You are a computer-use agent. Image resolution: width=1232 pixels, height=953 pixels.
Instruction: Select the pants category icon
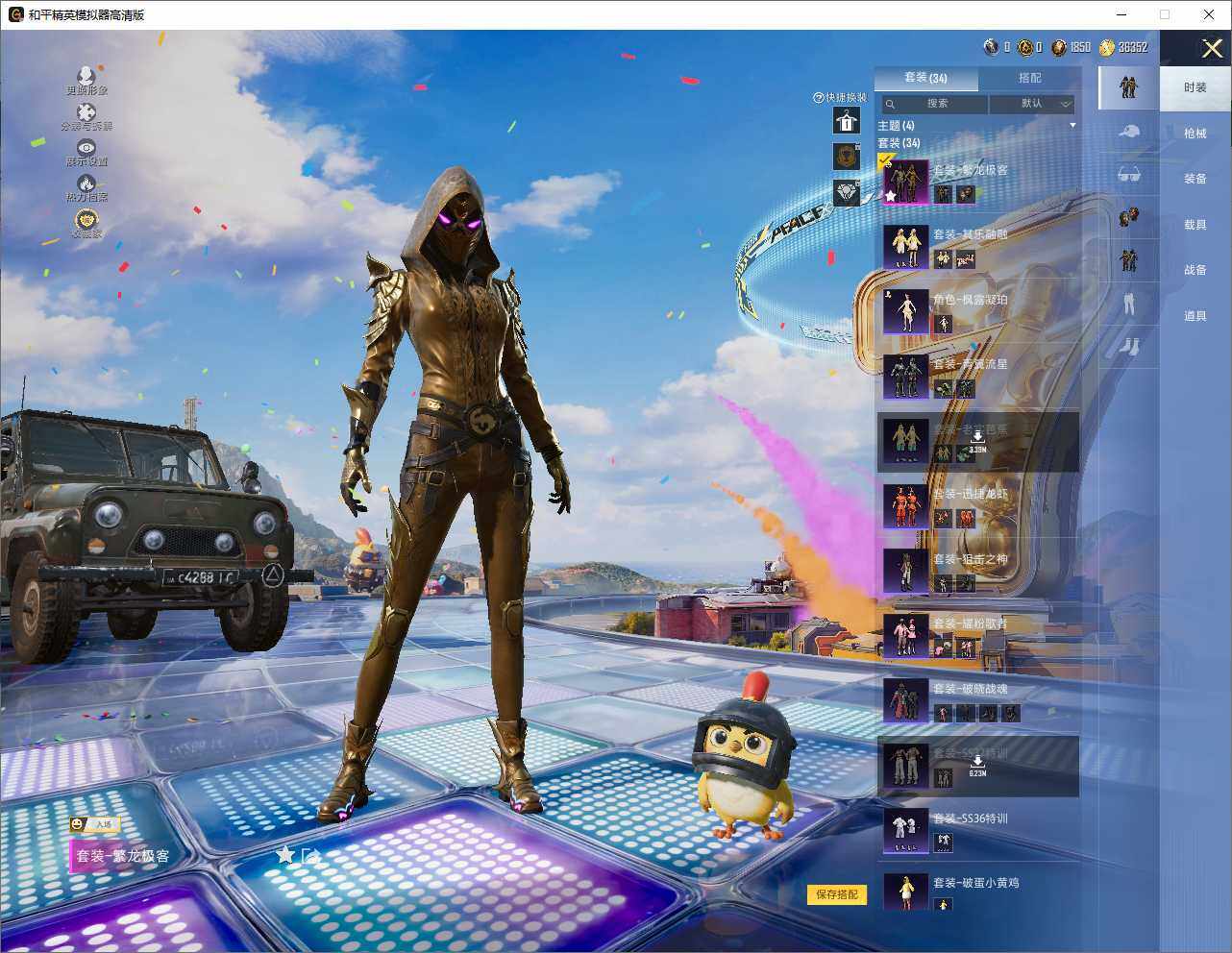1128,303
